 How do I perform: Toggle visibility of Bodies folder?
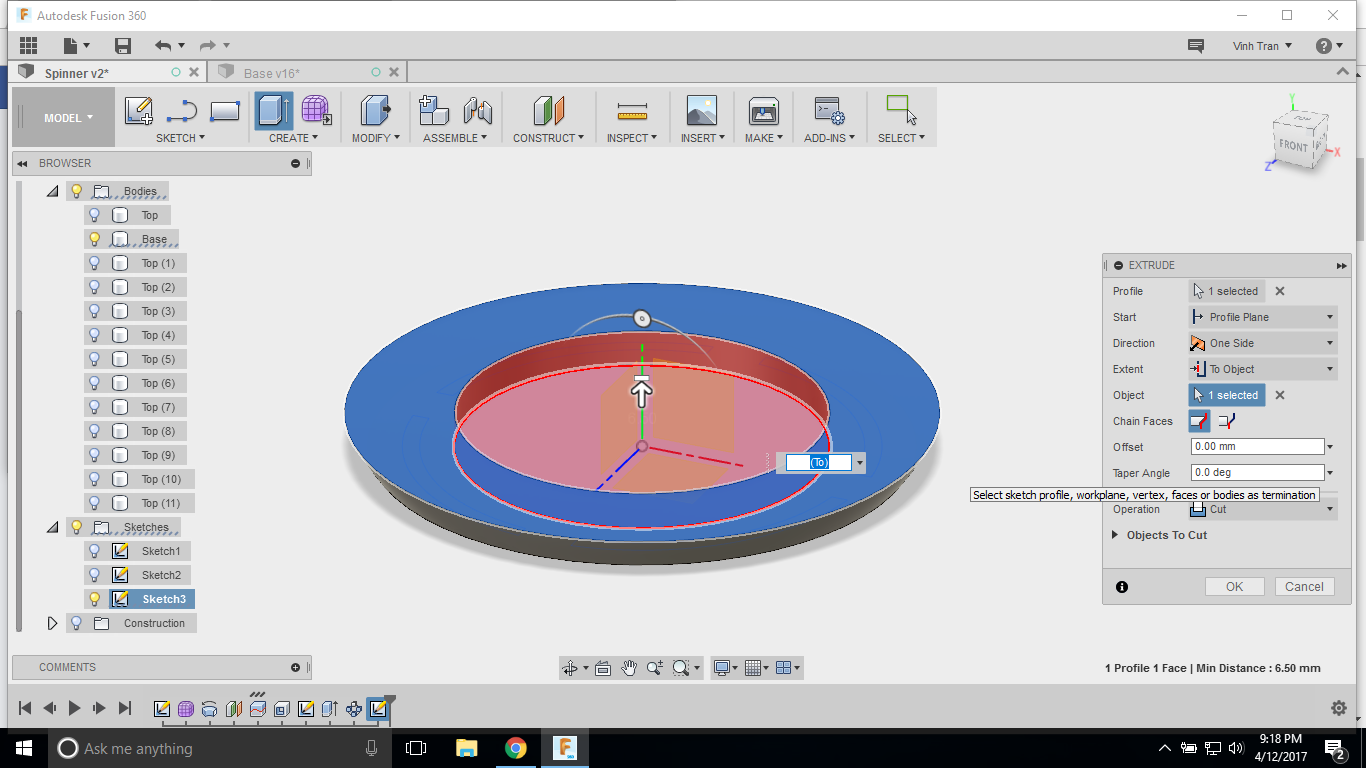76,191
